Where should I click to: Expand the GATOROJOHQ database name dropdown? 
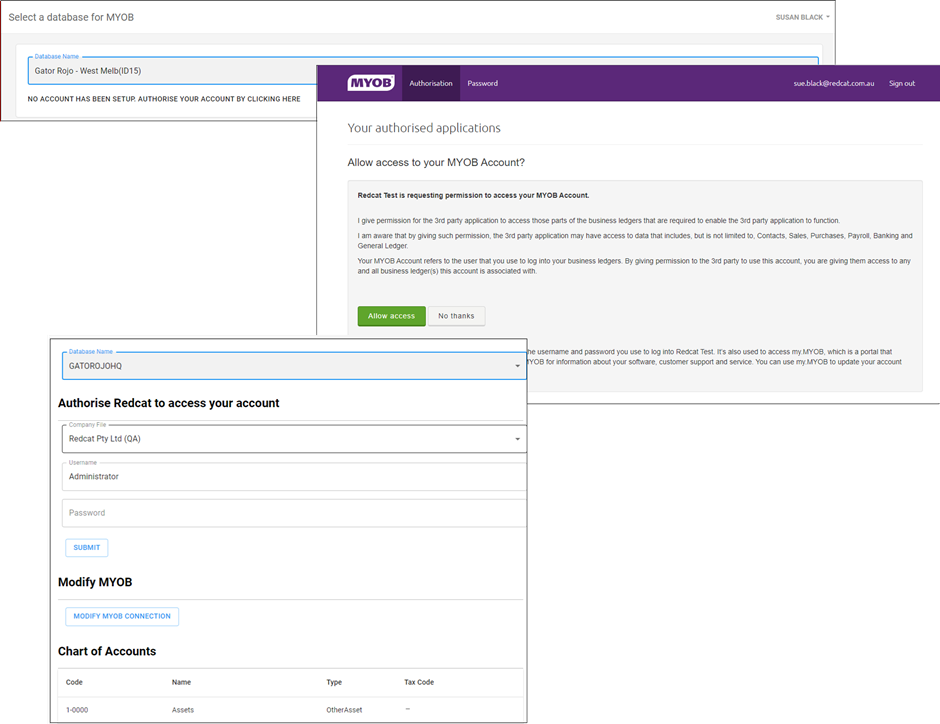(294, 366)
